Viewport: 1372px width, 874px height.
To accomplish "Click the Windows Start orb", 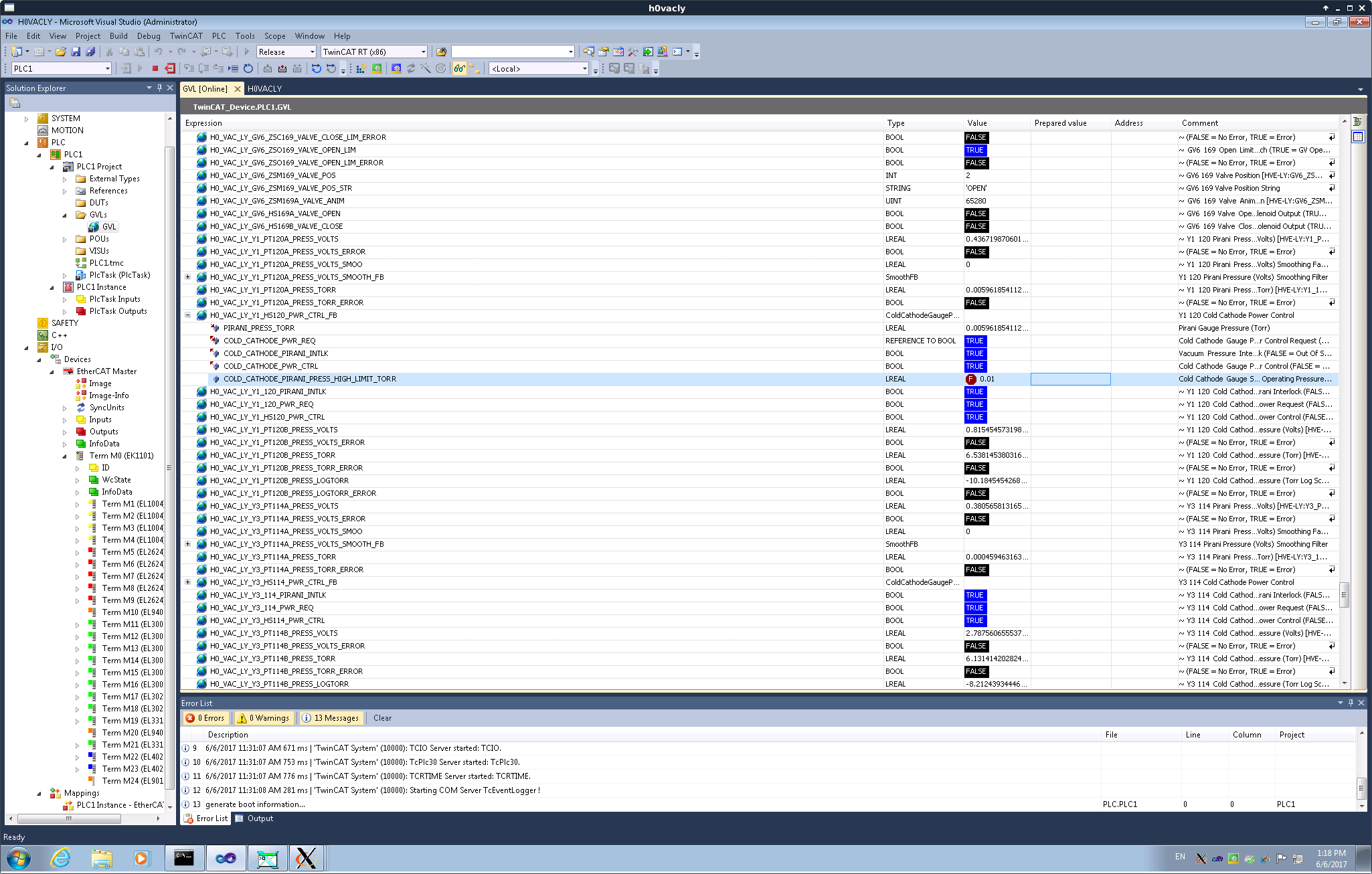I will (19, 858).
